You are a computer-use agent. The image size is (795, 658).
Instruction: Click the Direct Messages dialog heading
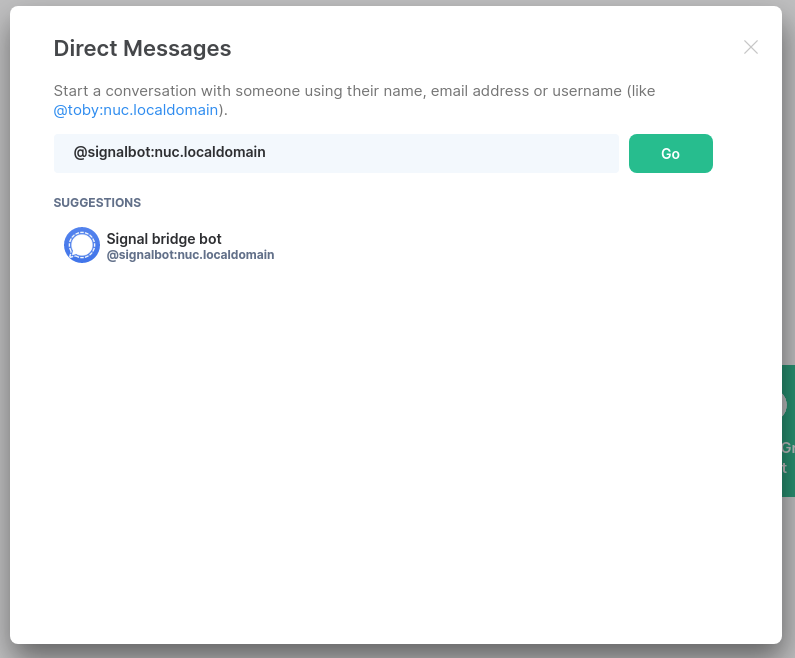[142, 48]
